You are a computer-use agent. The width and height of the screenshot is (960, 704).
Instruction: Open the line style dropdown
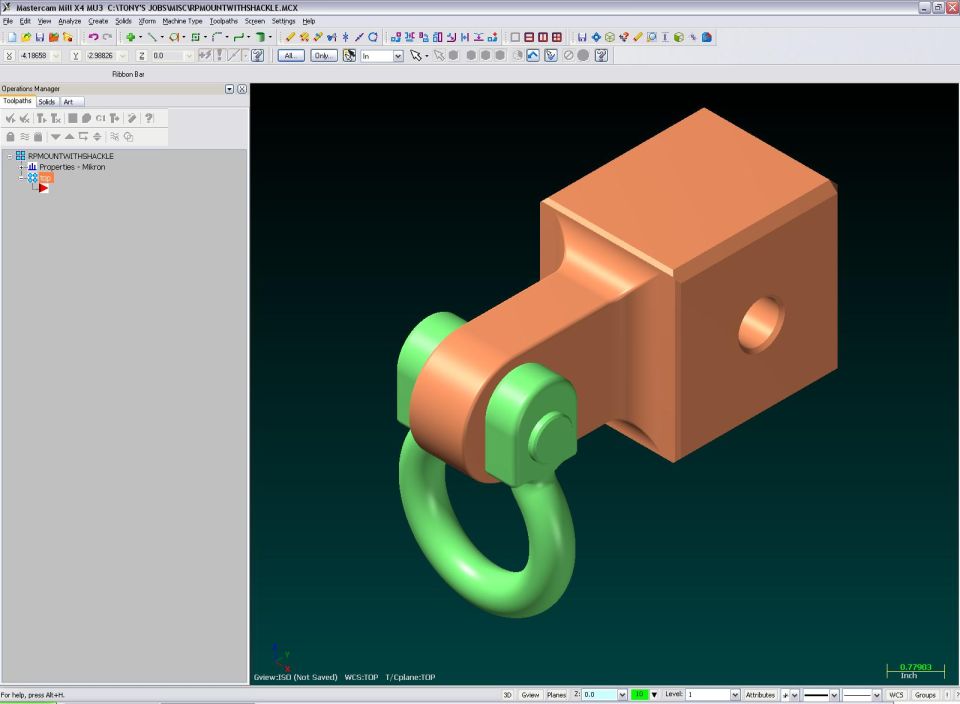(x=834, y=695)
